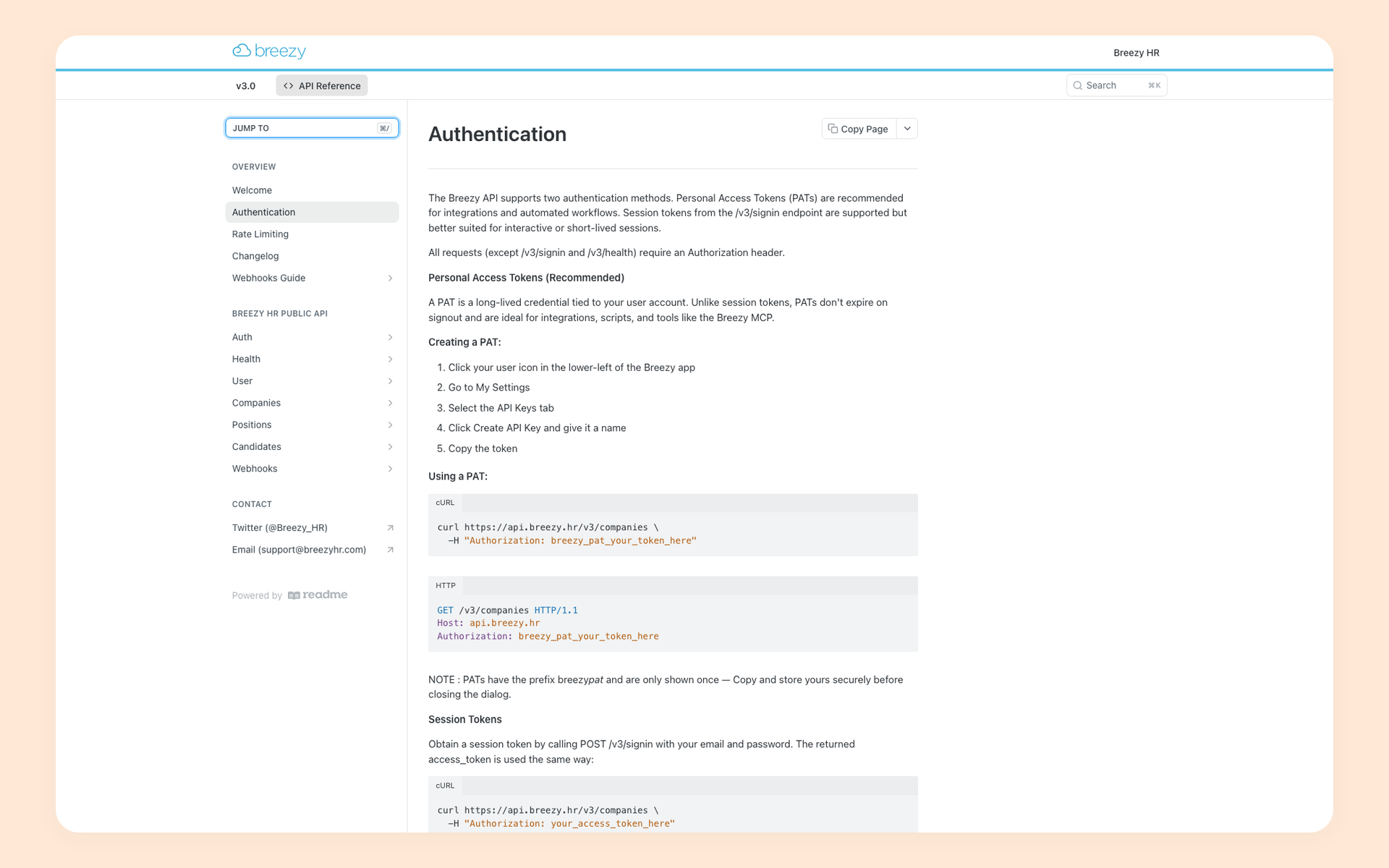
Task: Select the first cURL code tab
Action: pyautogui.click(x=445, y=503)
